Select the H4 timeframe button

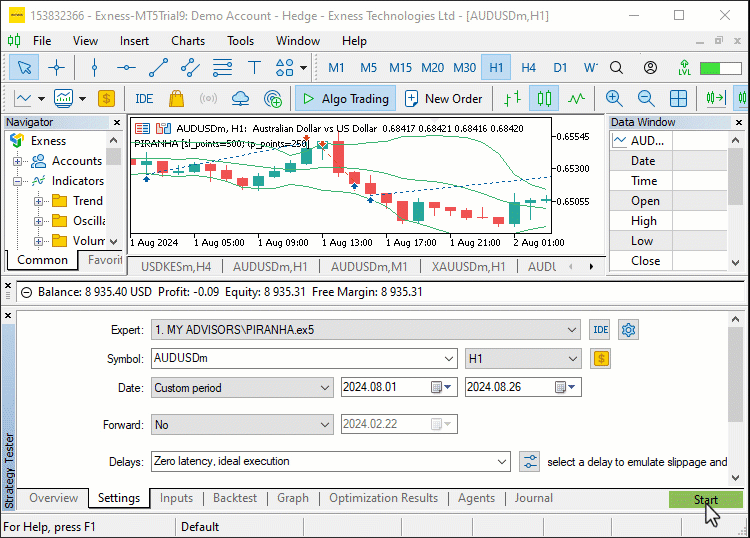[528, 67]
